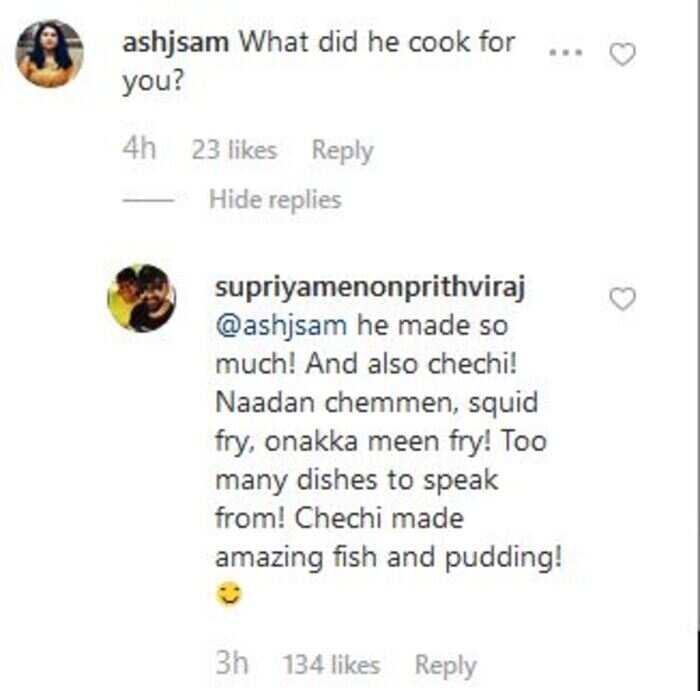Open ashjsam's profile picture
Screen dimensions: 700x691
click(x=50, y=54)
